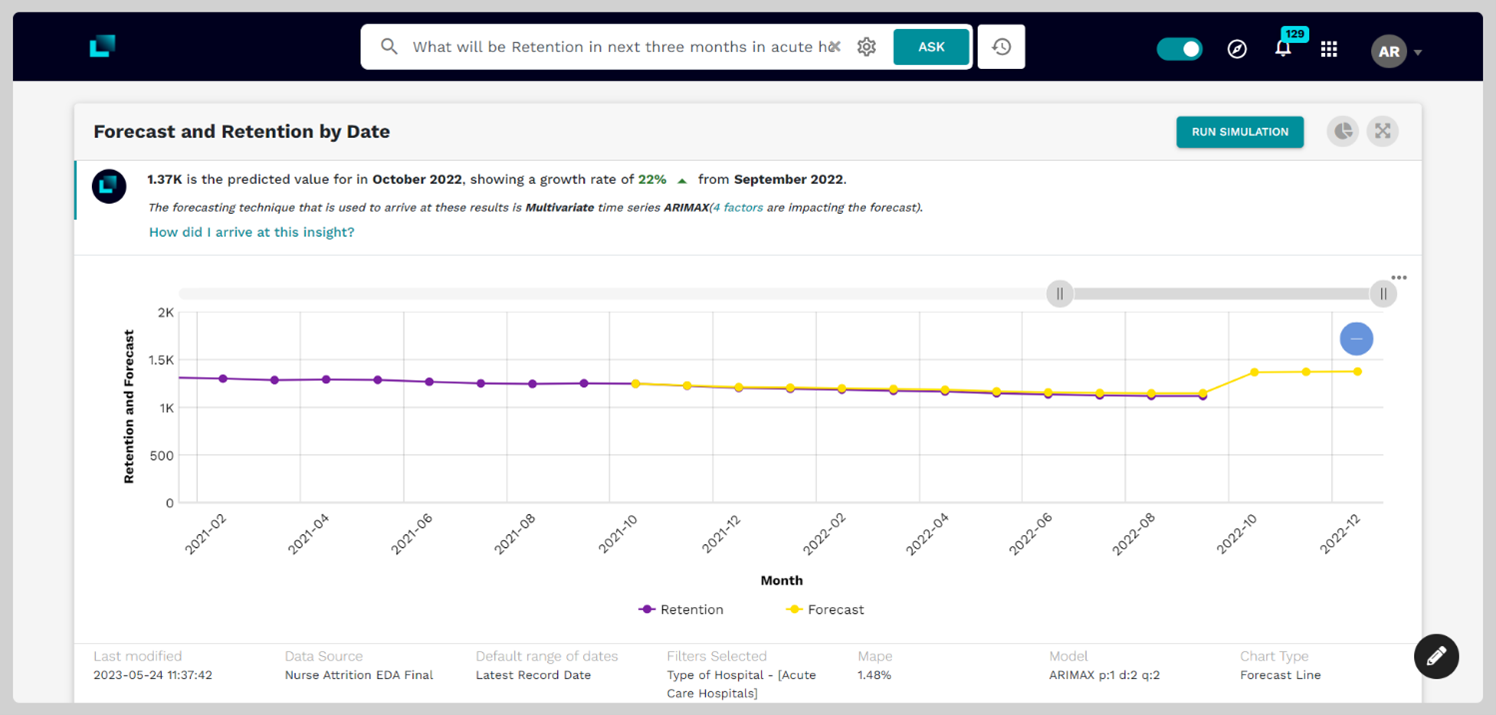Click 'ARIMAX p:1 d:2 q:2' model text

pyautogui.click(x=1105, y=675)
